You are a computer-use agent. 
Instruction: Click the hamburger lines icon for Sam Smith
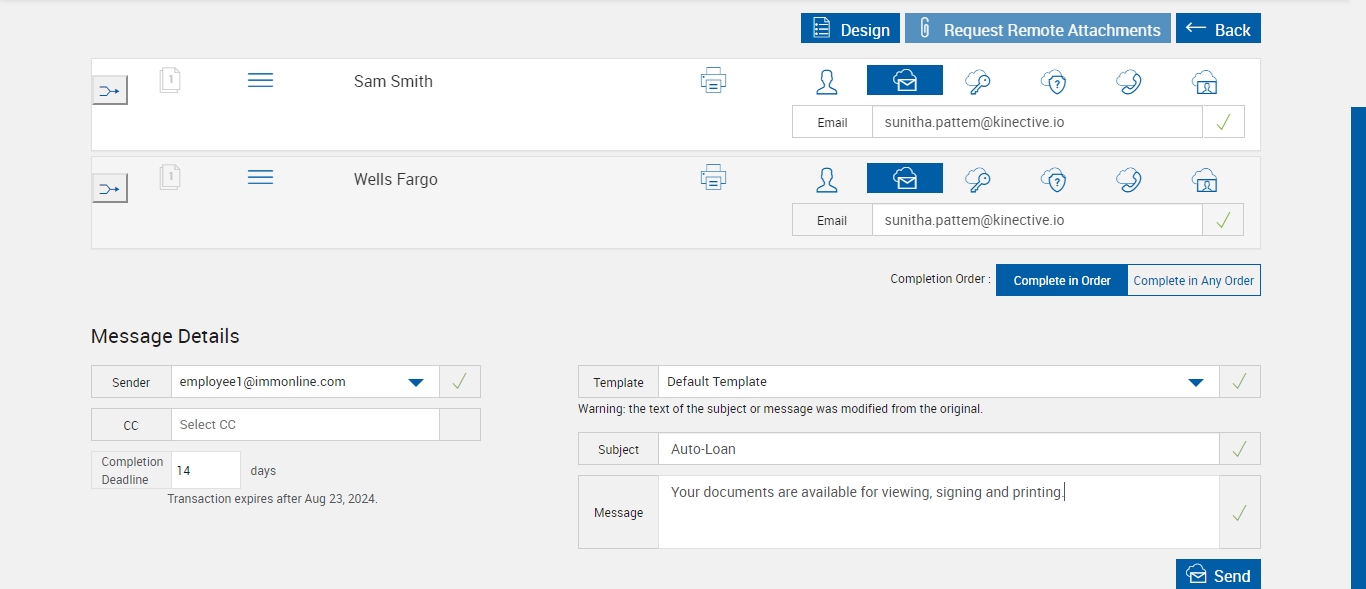click(260, 80)
